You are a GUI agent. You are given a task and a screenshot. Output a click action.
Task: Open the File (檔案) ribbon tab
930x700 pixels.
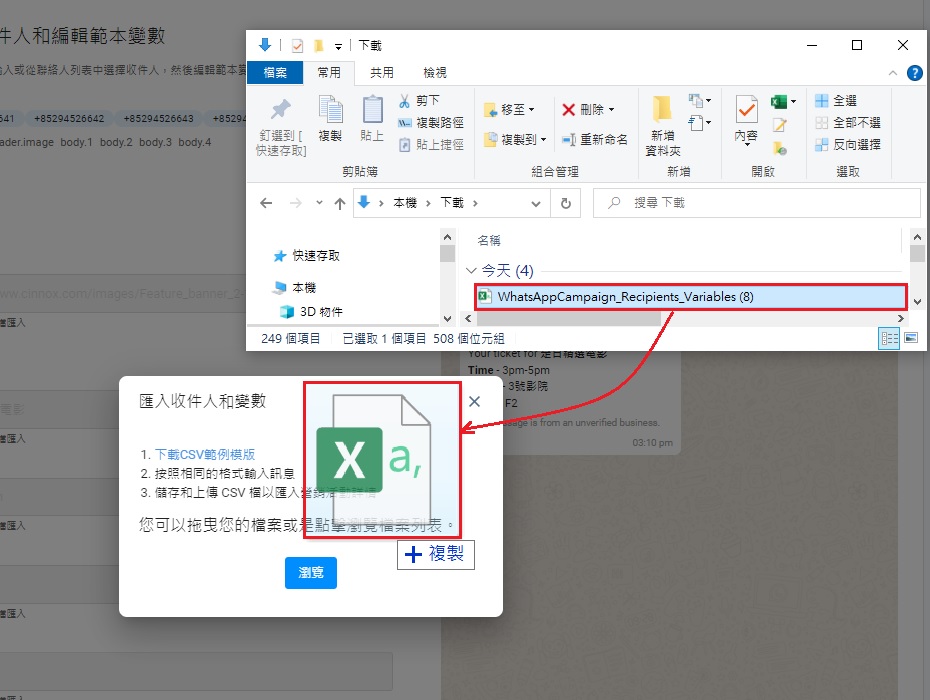pos(275,72)
